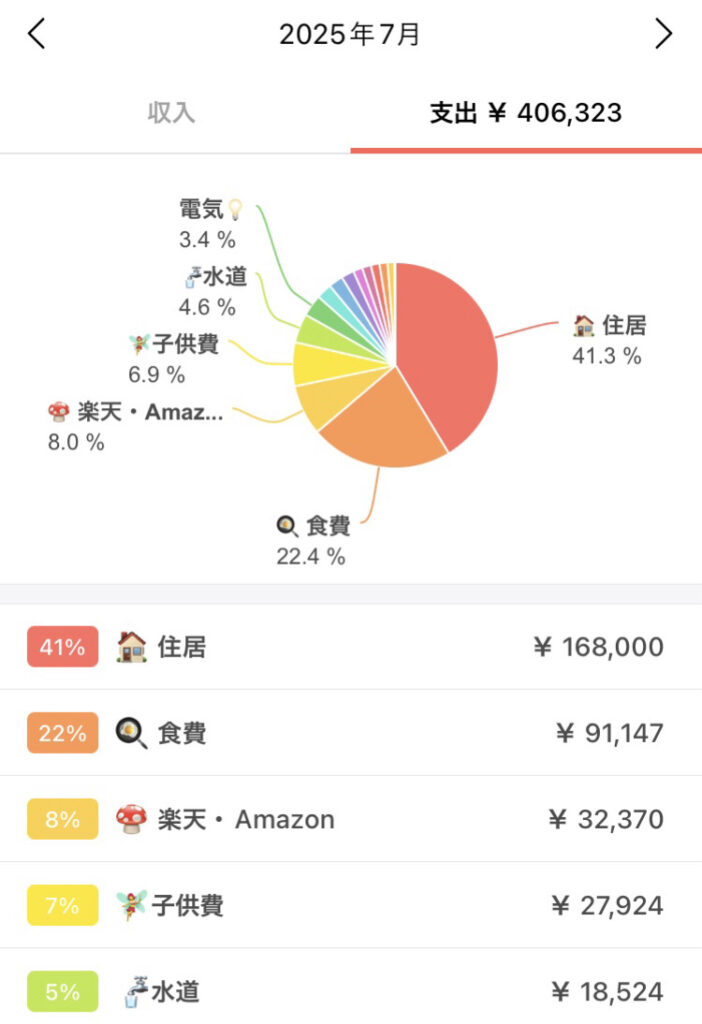This screenshot has width=702, height=1024.
Task: Tap the fairy icon in 子供費 row
Action: [131, 905]
